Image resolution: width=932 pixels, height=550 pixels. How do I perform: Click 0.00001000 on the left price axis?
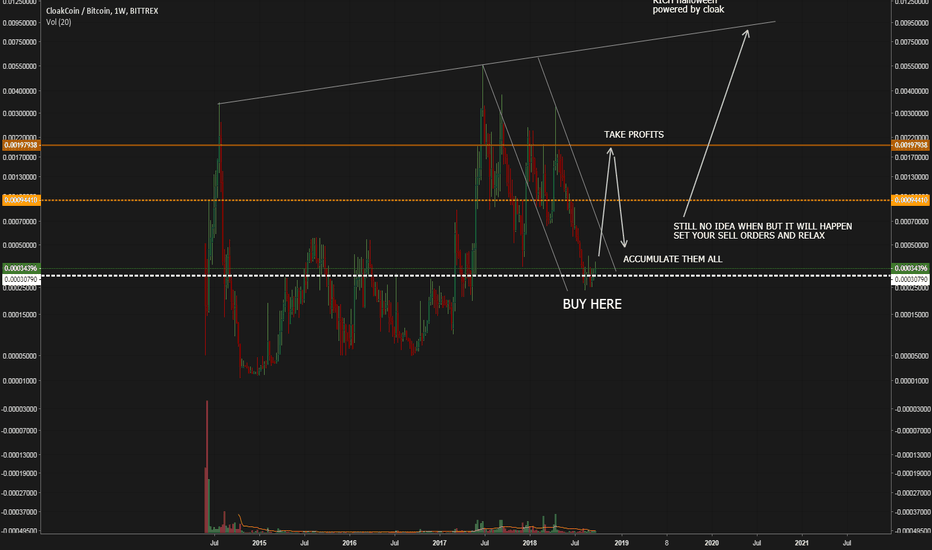[20, 381]
